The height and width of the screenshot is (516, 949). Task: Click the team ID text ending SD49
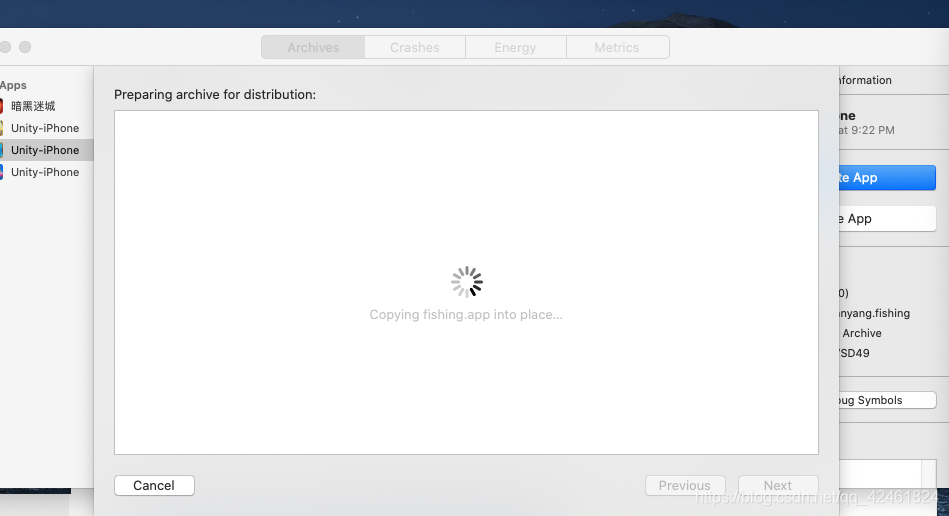pos(854,353)
